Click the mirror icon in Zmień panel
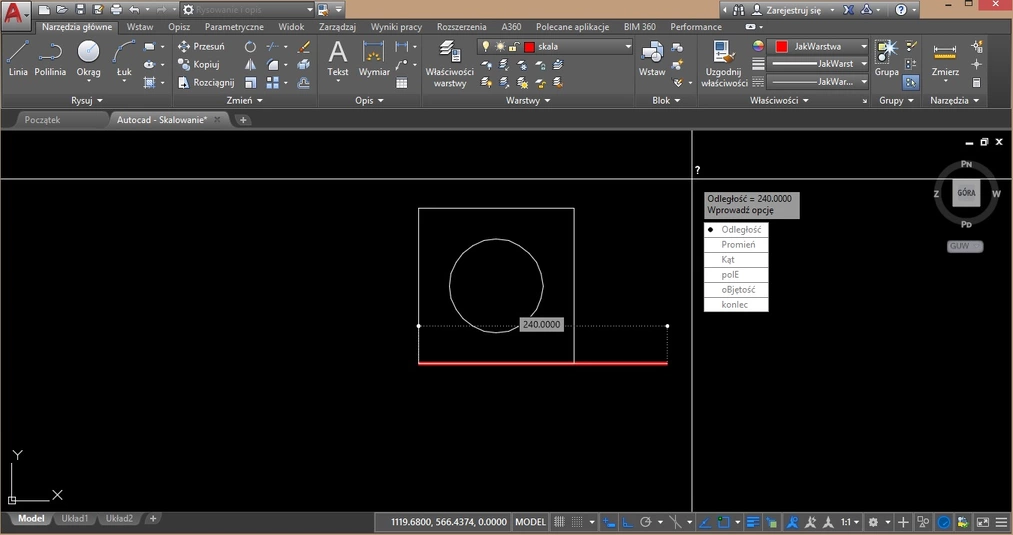The width and height of the screenshot is (1013, 535). coord(250,65)
